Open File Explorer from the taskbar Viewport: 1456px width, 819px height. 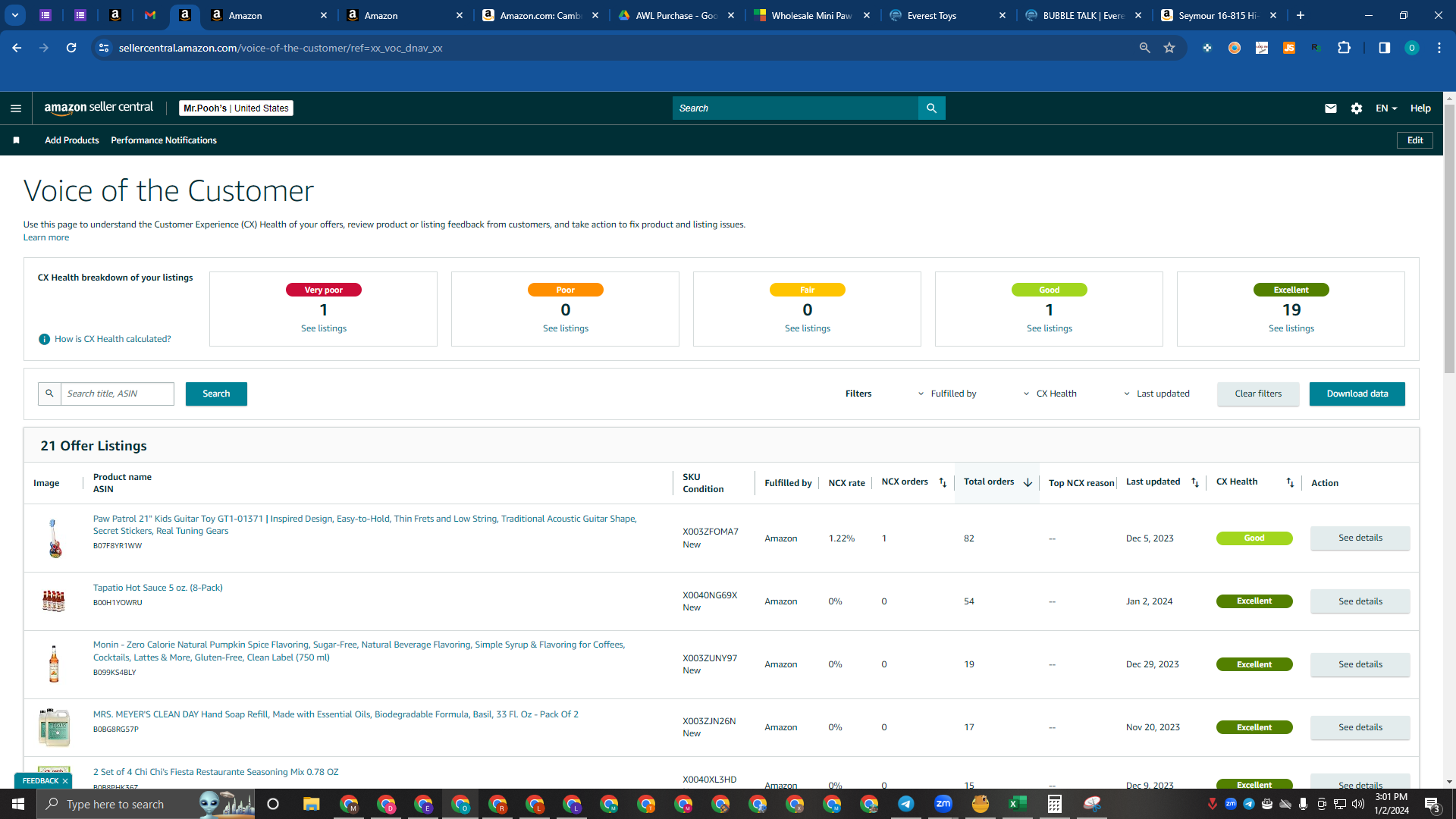(311, 804)
